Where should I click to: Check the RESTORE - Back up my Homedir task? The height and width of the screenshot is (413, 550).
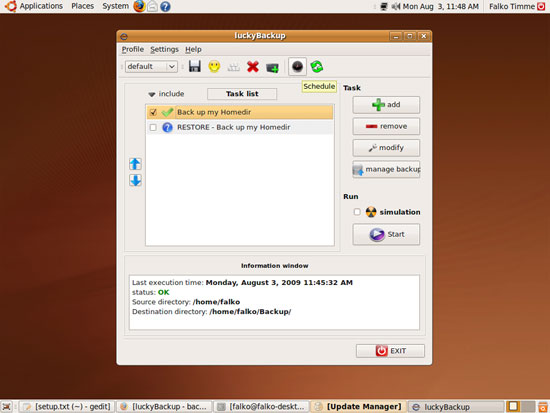[153, 127]
